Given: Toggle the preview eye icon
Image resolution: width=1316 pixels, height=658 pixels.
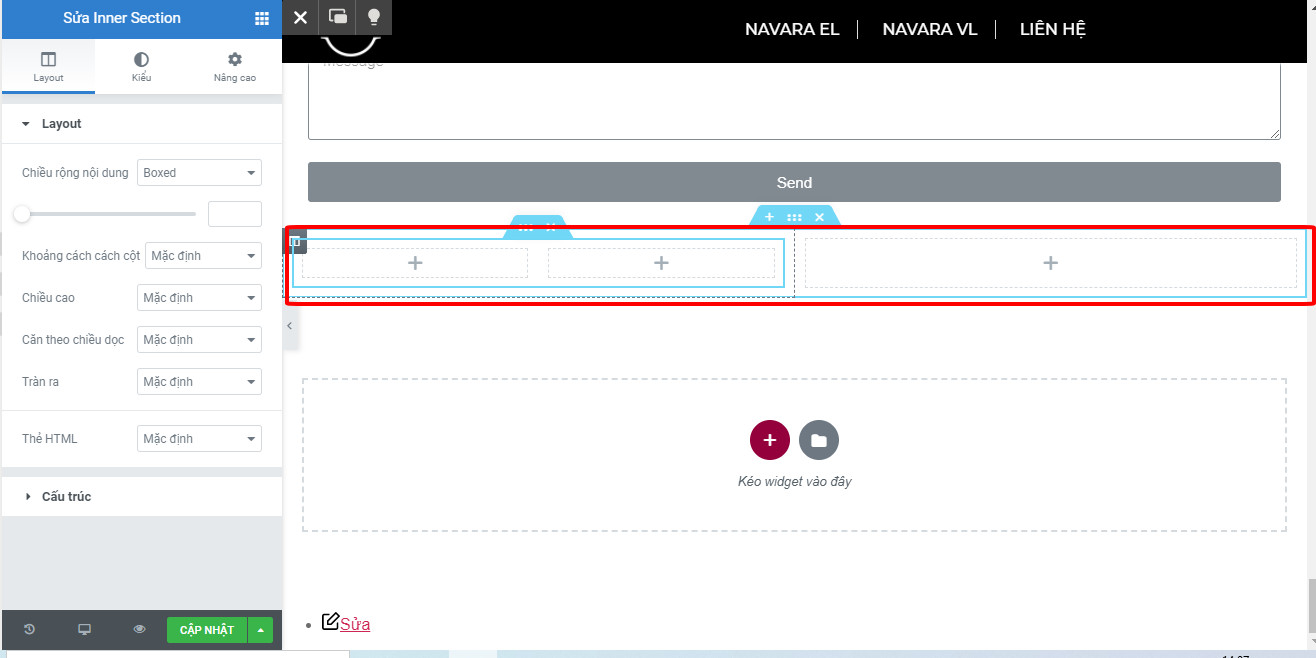Looking at the screenshot, I should 140,629.
